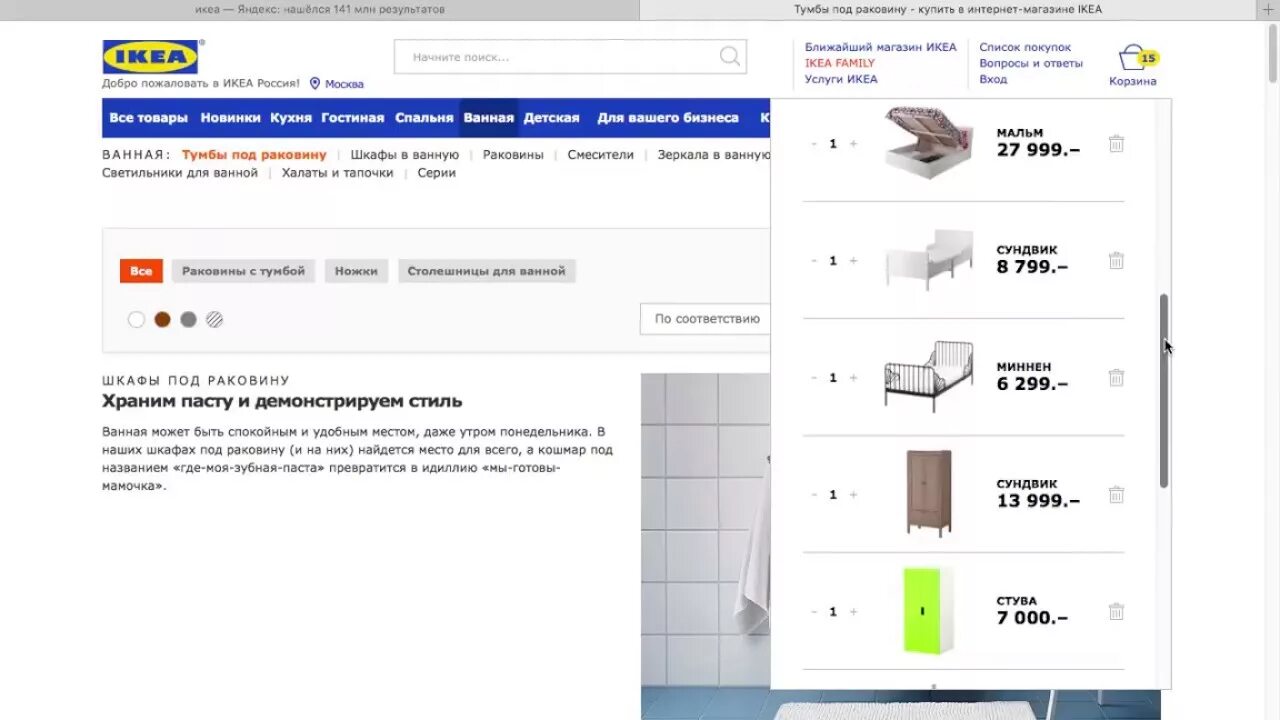This screenshot has height=720, width=1280.
Task: Open Зеркала в ванную subcategory
Action: 714,155
